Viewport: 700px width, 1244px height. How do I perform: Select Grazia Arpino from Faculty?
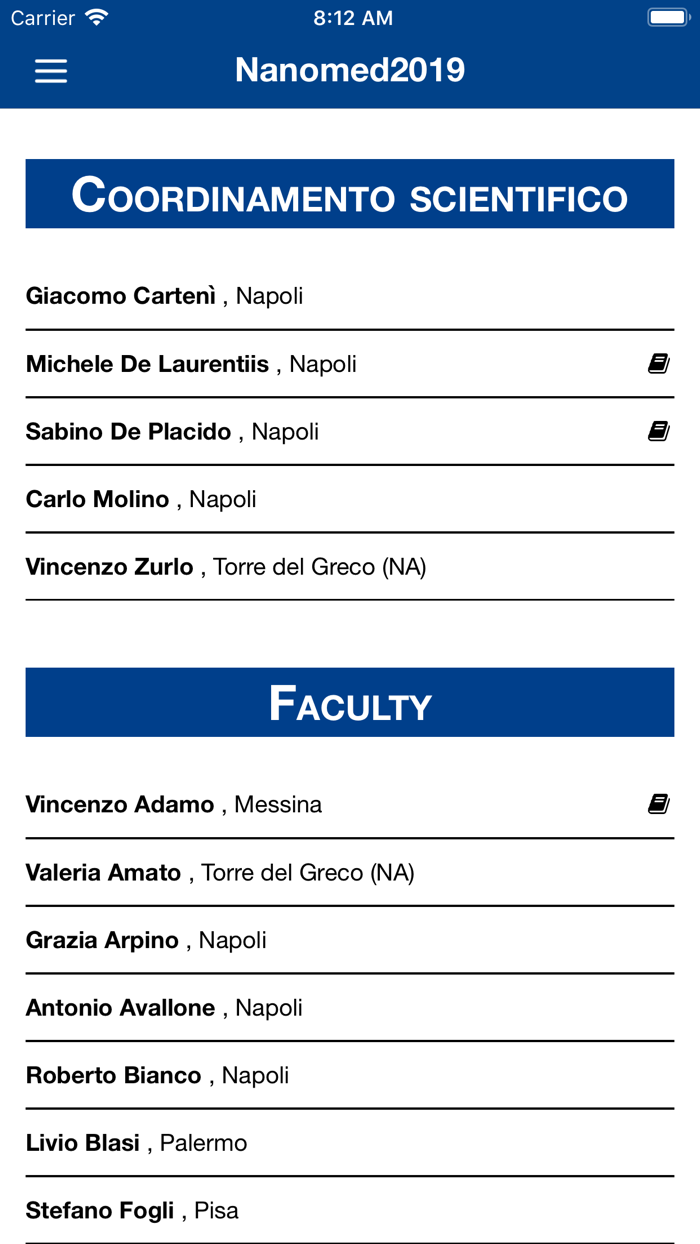coord(146,940)
